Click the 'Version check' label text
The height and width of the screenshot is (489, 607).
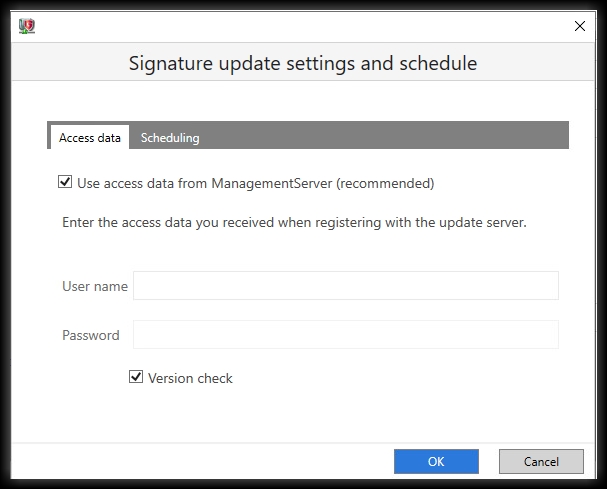click(x=190, y=378)
